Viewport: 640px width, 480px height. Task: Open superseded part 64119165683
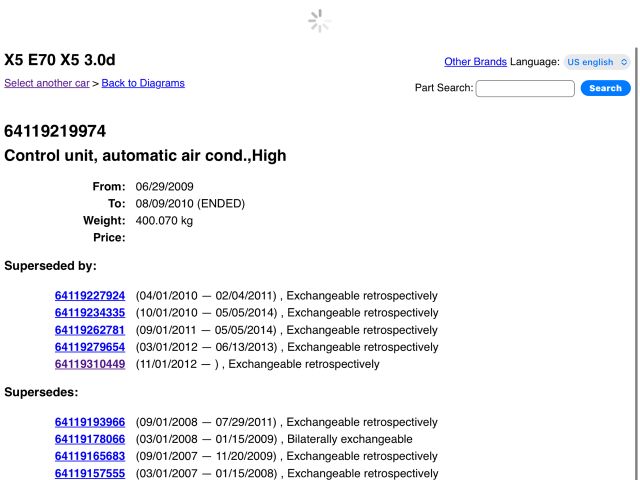pos(90,456)
